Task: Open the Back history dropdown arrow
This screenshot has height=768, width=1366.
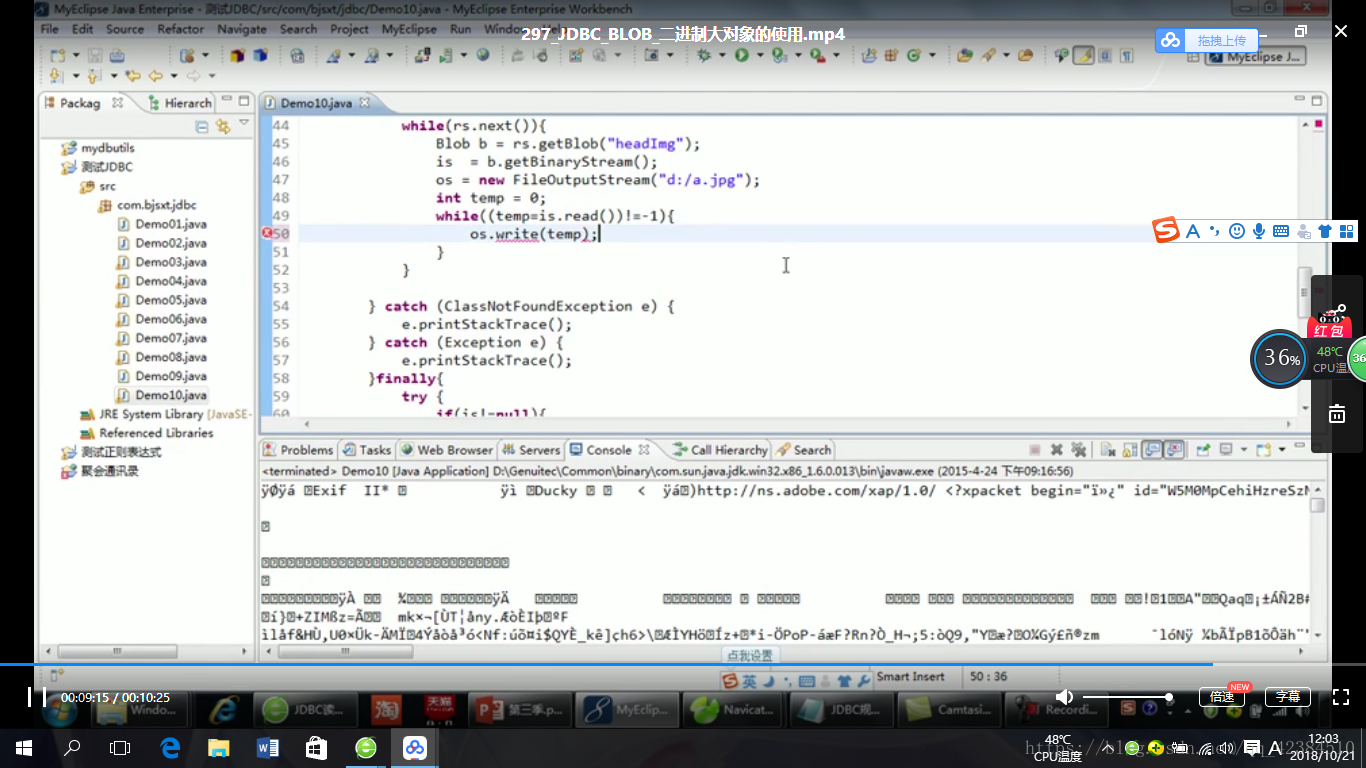Action: pyautogui.click(x=174, y=76)
